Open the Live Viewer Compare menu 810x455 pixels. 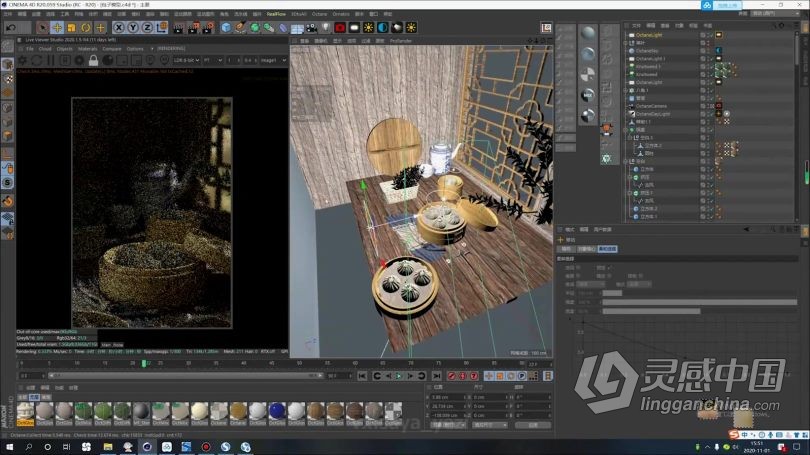tap(112, 49)
